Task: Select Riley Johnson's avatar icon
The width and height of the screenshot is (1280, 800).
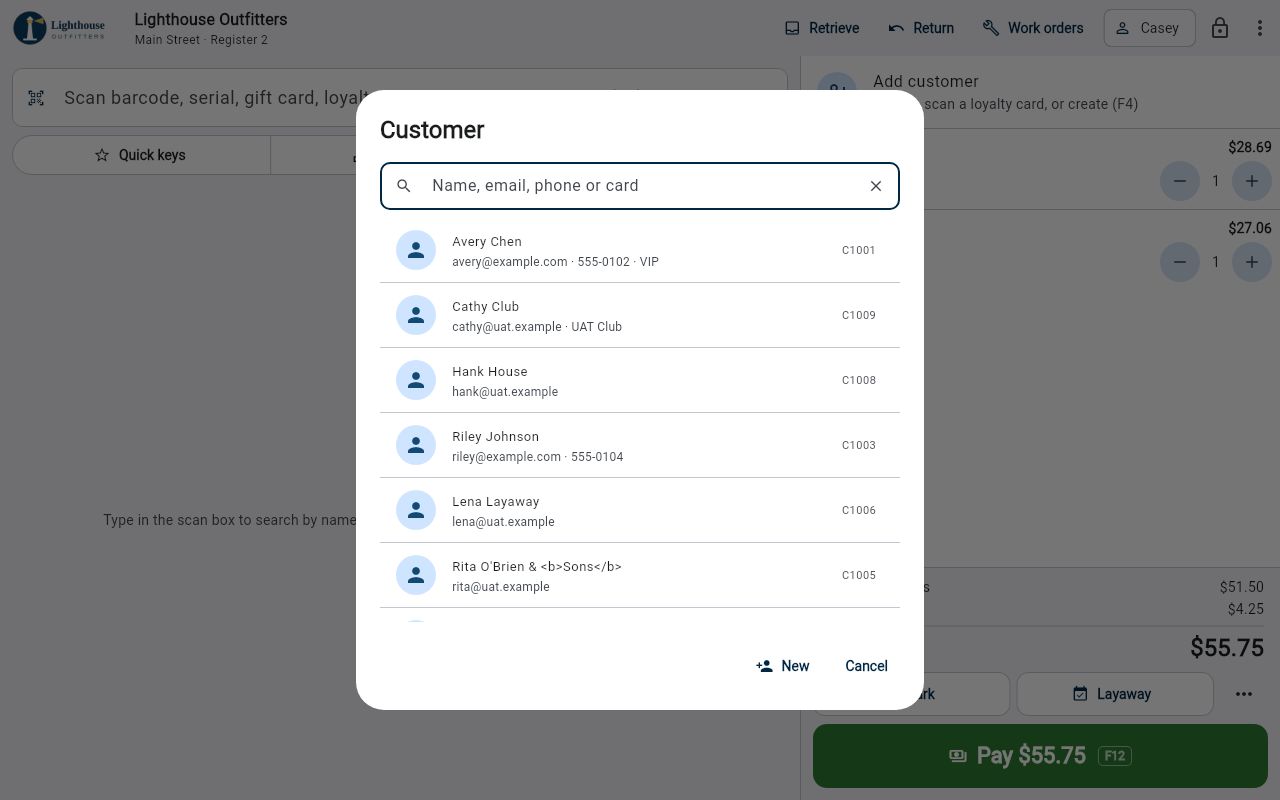Action: (x=416, y=445)
